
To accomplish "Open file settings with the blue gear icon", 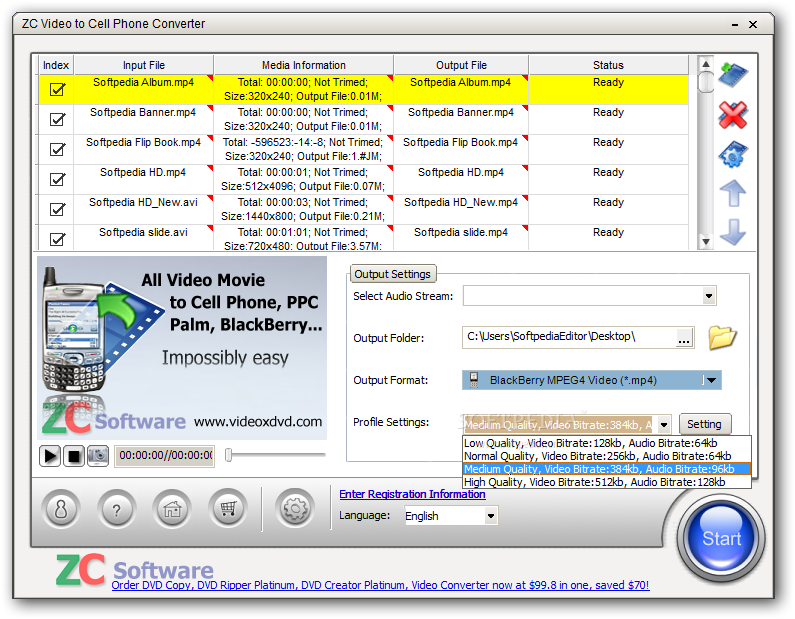I will (733, 154).
